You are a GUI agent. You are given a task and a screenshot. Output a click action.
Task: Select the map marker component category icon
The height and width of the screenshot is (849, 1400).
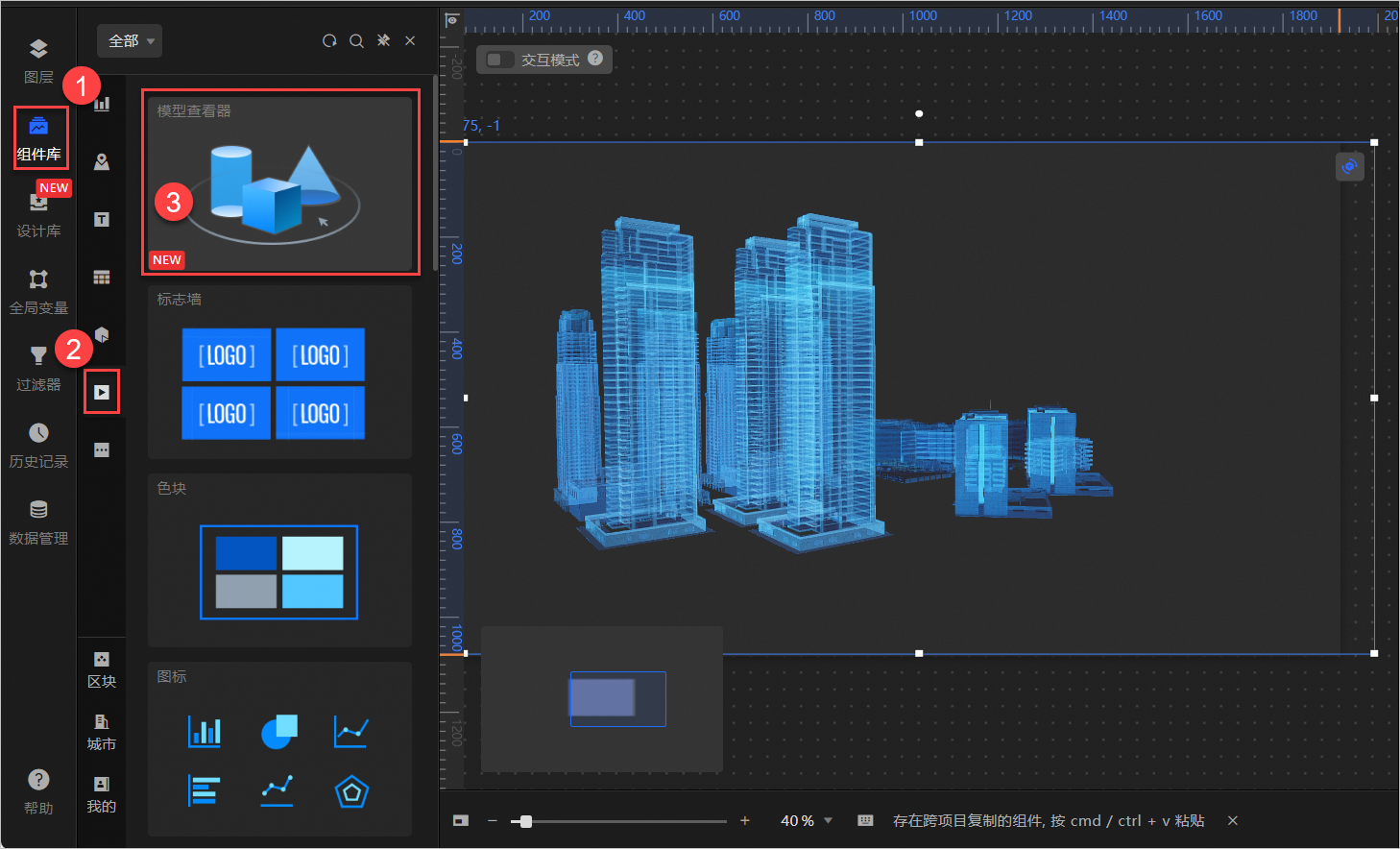[x=101, y=161]
